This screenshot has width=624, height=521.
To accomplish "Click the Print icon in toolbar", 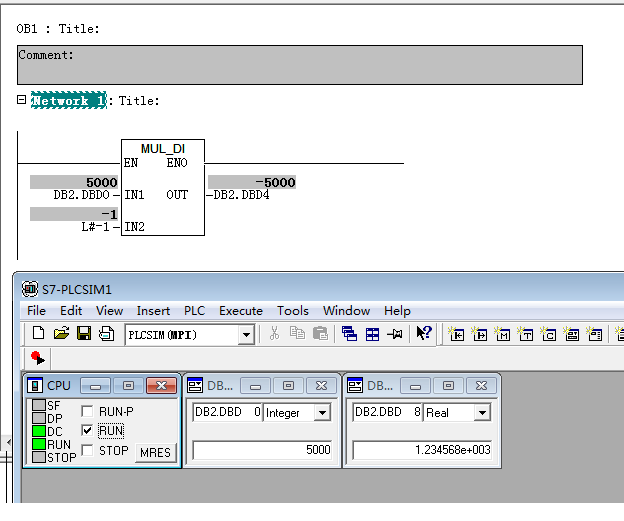I will point(106,334).
